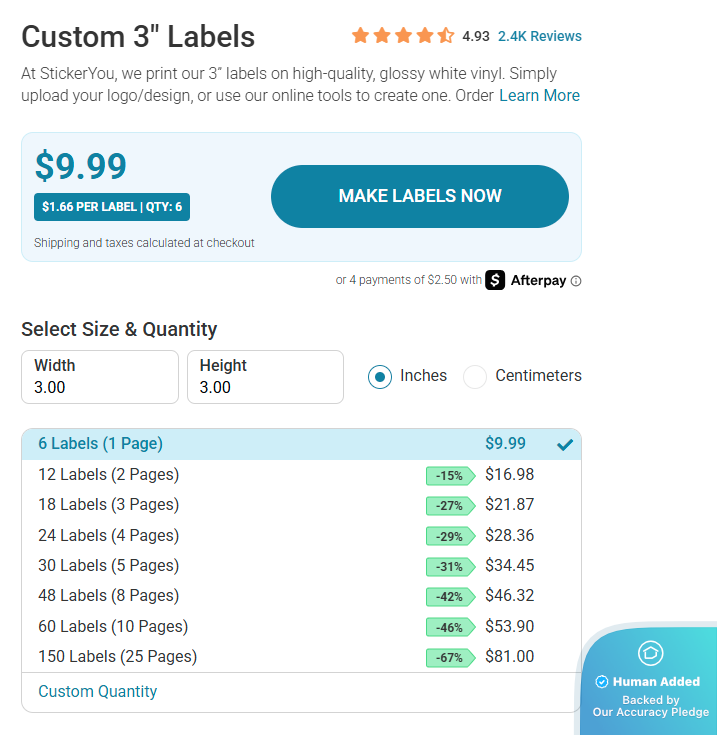
Task: Click the -42% discount tag
Action: click(449, 596)
